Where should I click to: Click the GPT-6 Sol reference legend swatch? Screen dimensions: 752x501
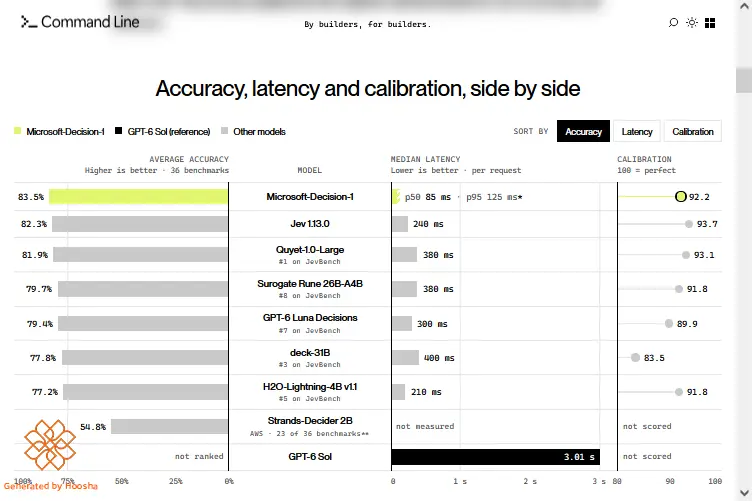[x=118, y=131]
